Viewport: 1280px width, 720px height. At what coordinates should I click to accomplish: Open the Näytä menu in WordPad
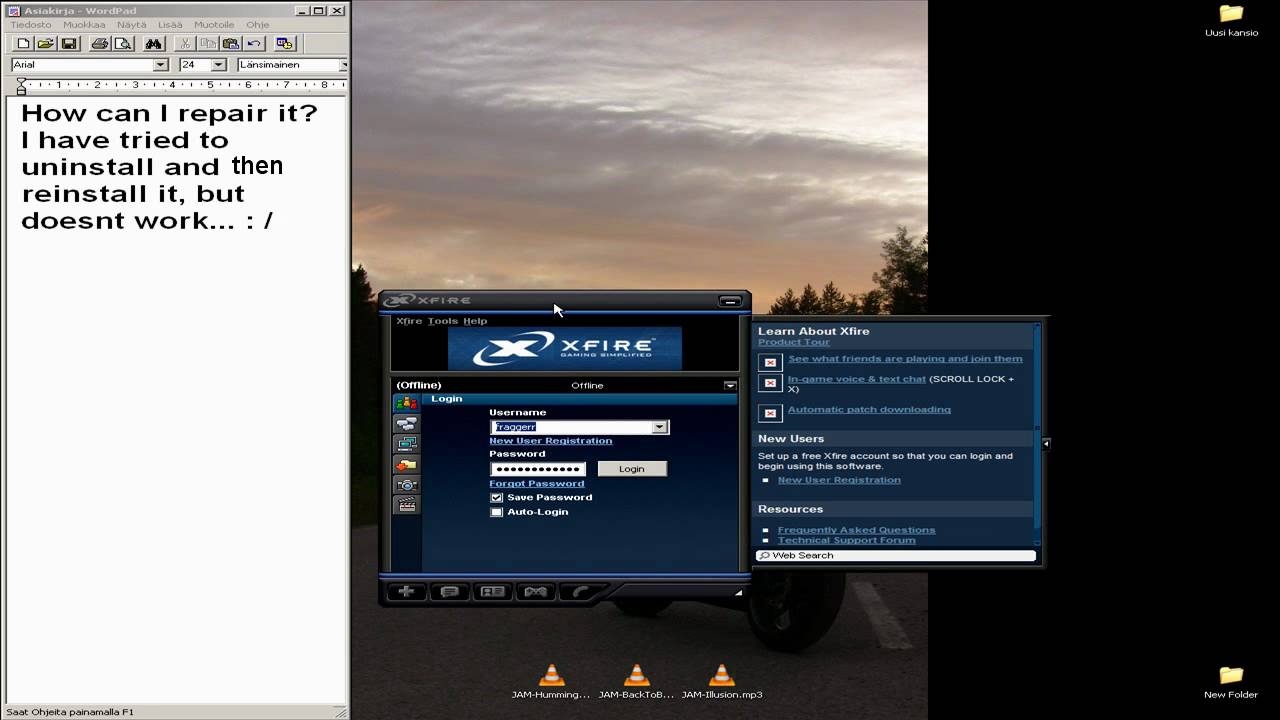132,25
